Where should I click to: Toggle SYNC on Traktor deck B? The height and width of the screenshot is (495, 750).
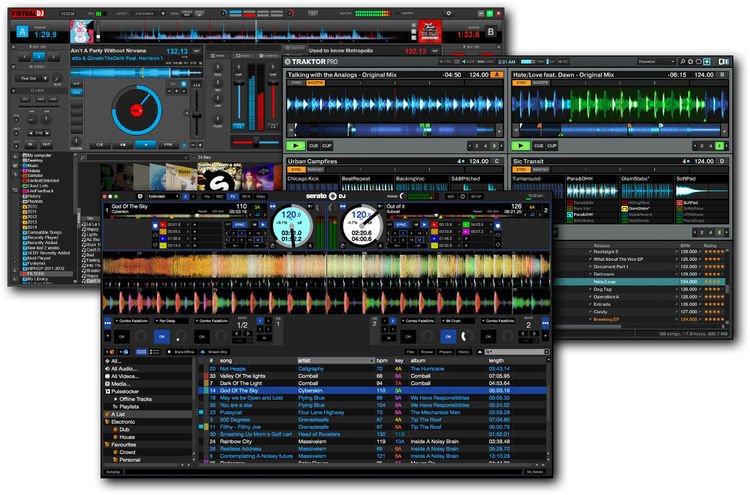(521, 83)
